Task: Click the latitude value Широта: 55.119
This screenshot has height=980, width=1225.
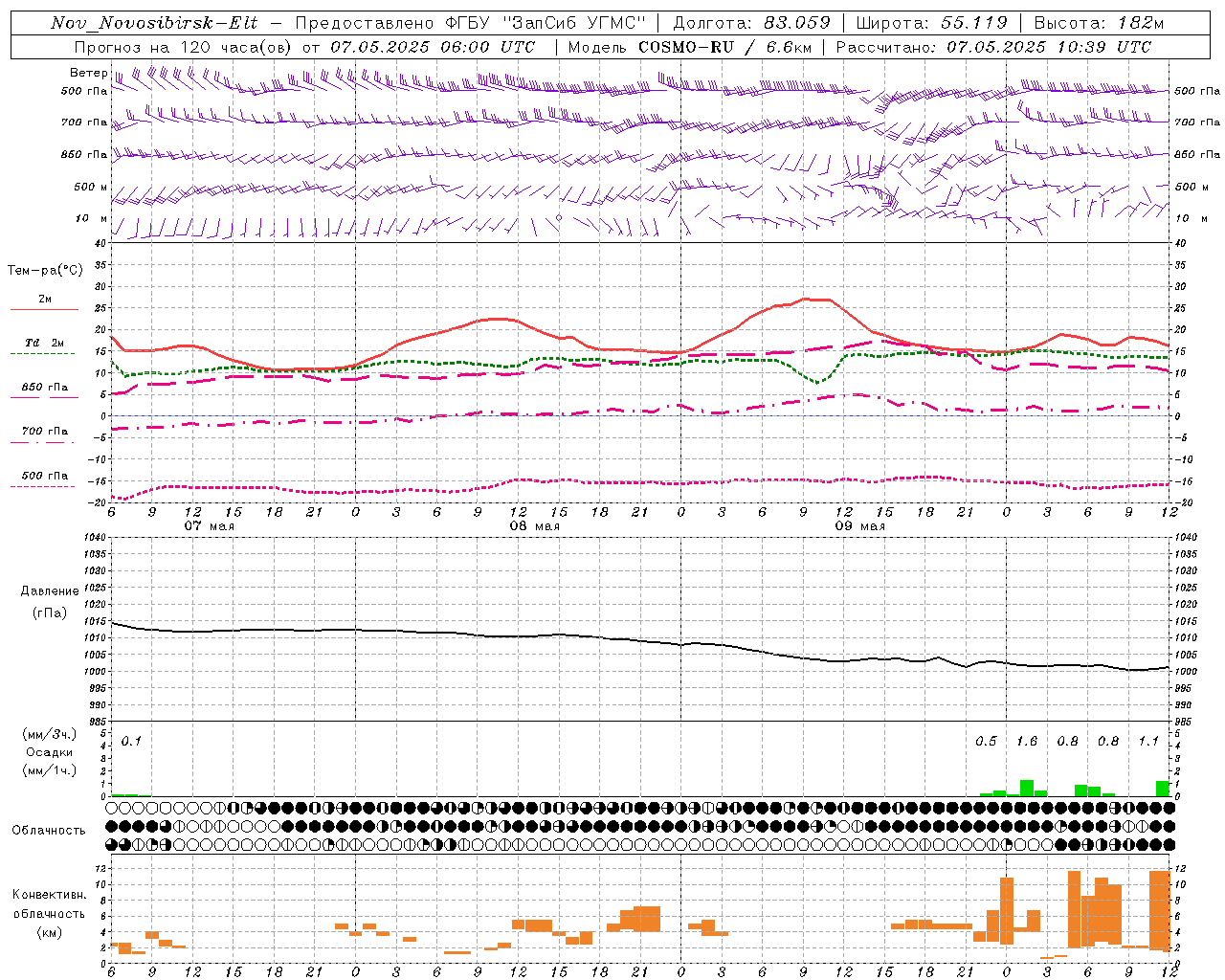Action: 931,23
